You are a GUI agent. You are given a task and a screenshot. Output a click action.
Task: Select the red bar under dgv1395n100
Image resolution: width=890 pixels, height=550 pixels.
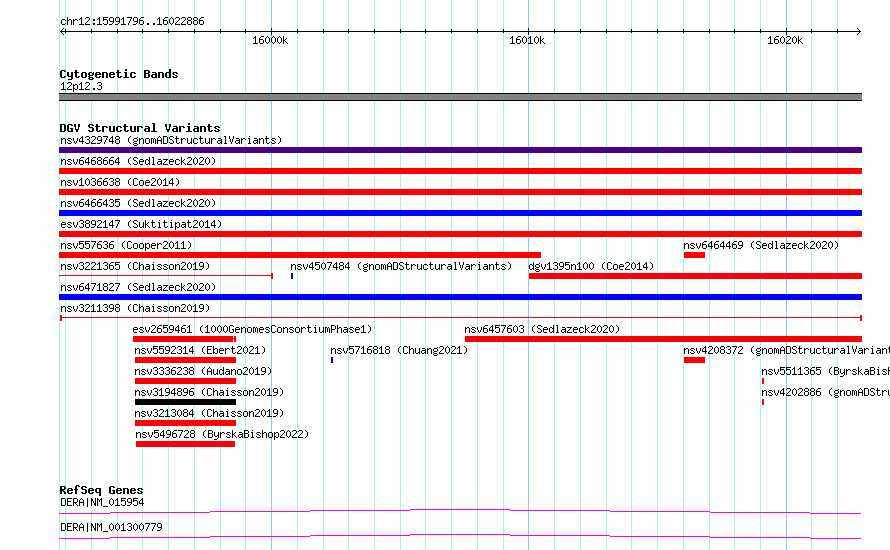pos(695,276)
